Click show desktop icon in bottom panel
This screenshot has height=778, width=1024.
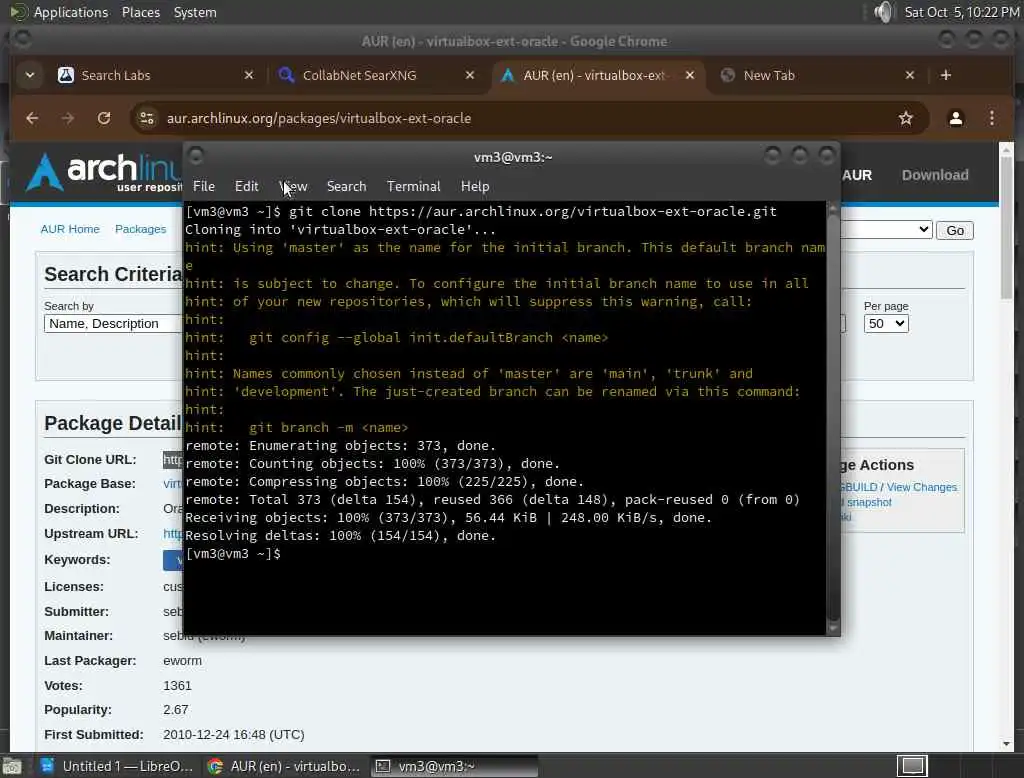(12, 766)
